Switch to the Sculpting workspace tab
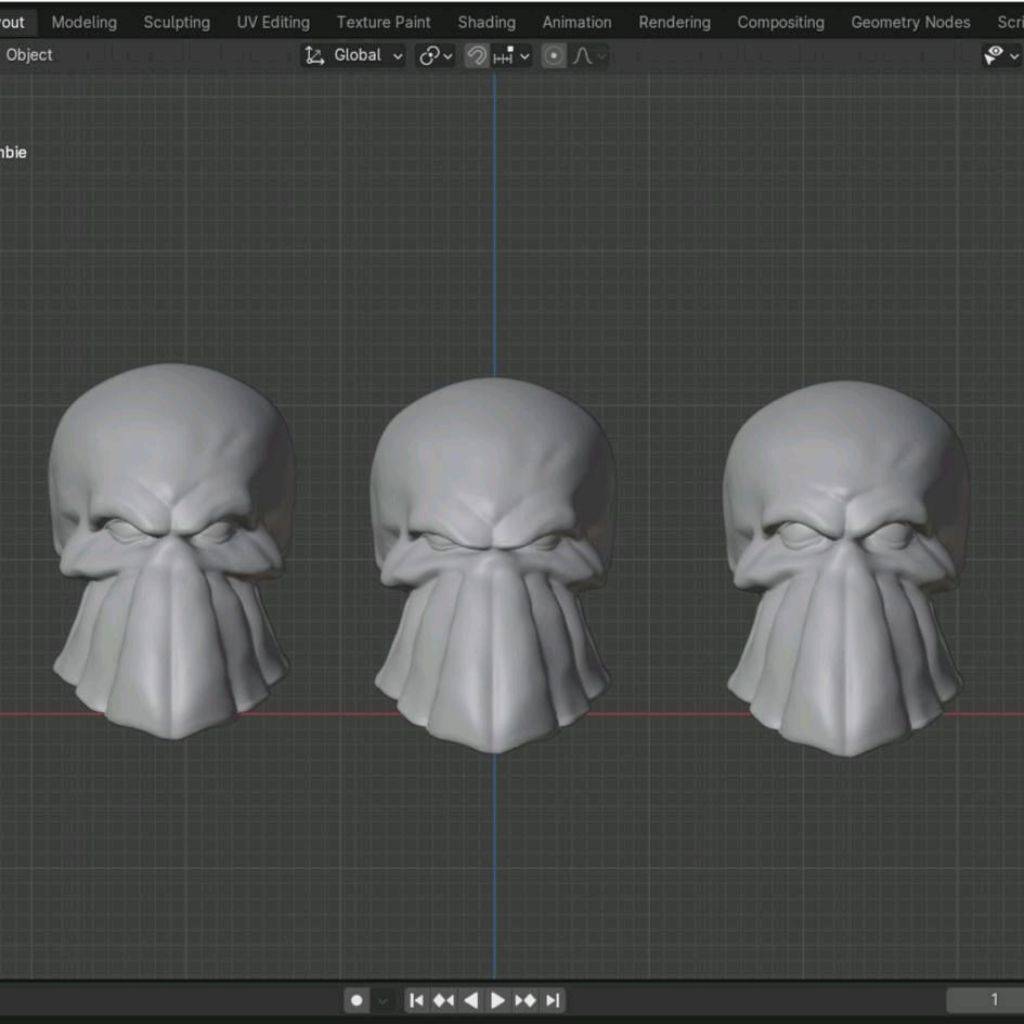This screenshot has height=1024, width=1024. point(176,22)
